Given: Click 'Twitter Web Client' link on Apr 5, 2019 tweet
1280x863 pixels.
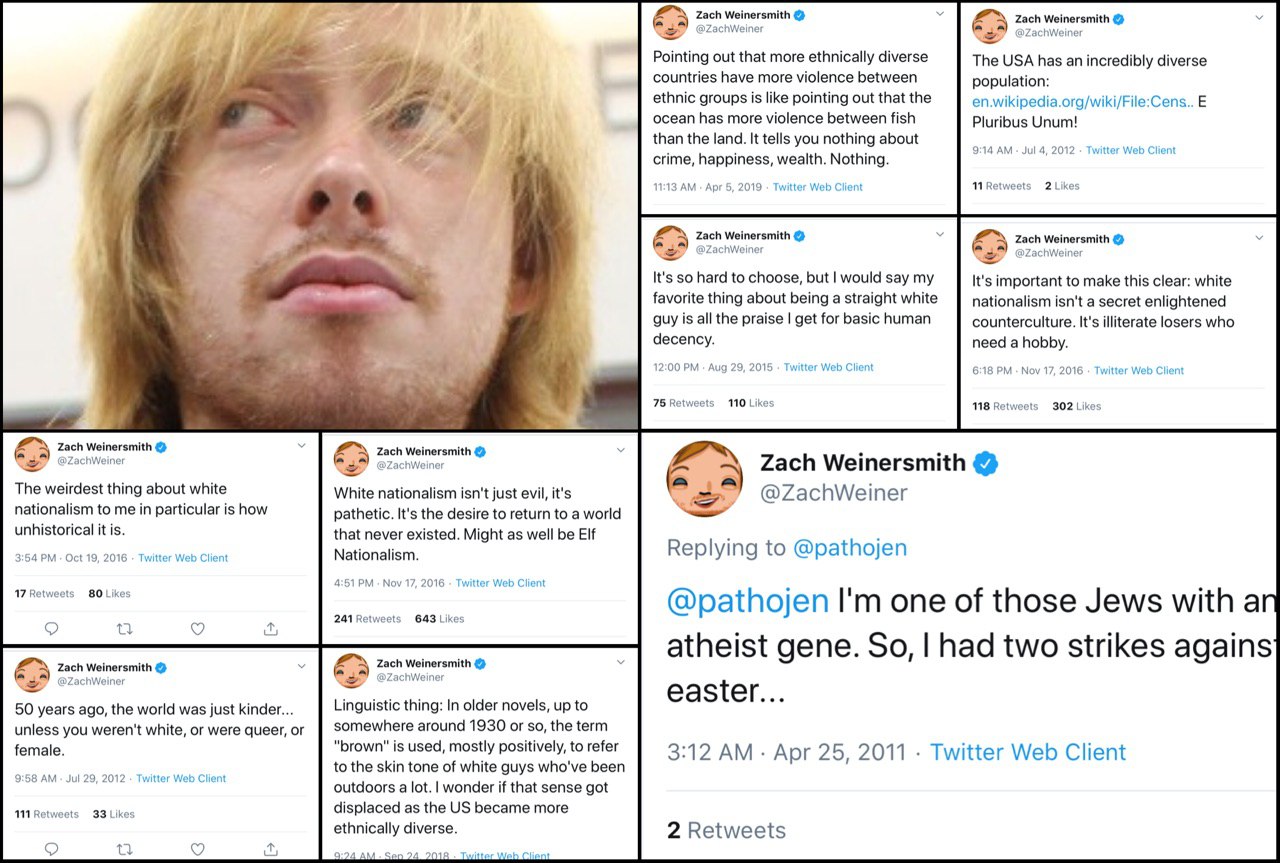Looking at the screenshot, I should point(817,187).
